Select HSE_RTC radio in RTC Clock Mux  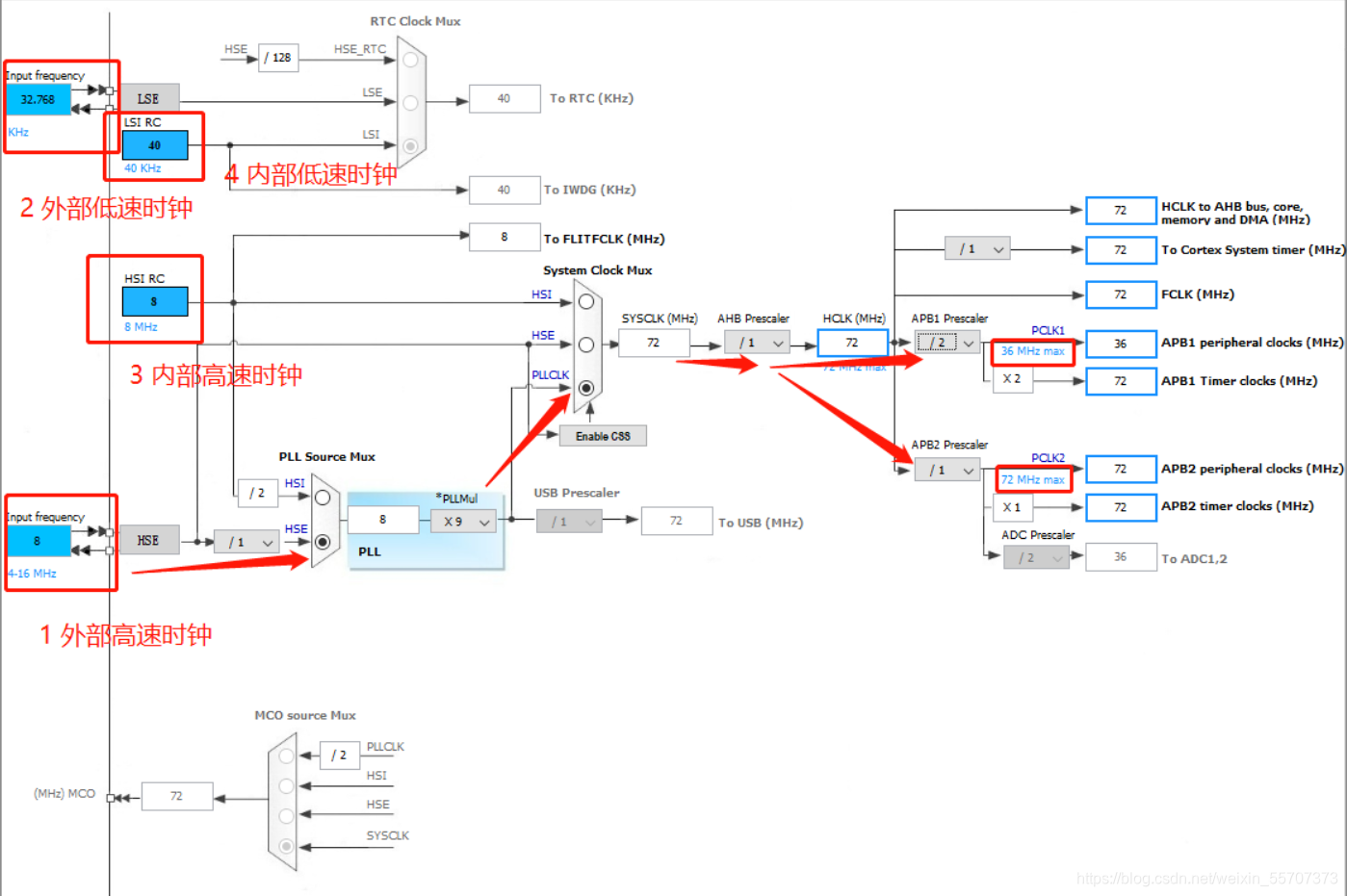[411, 60]
